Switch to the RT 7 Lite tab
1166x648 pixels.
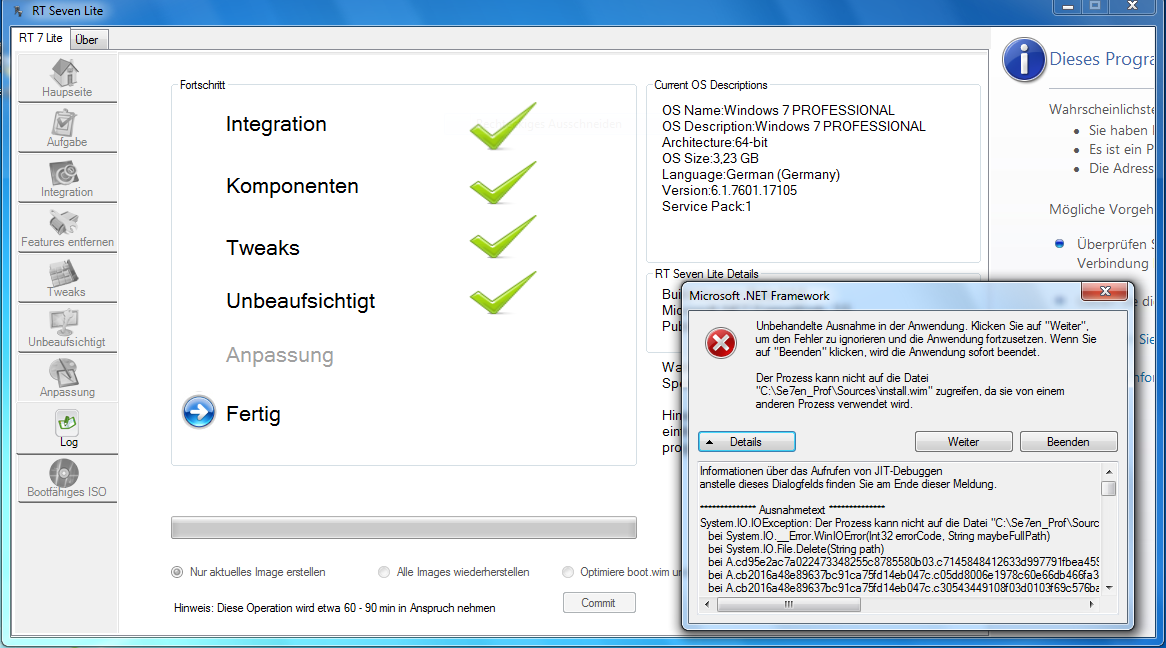point(40,38)
